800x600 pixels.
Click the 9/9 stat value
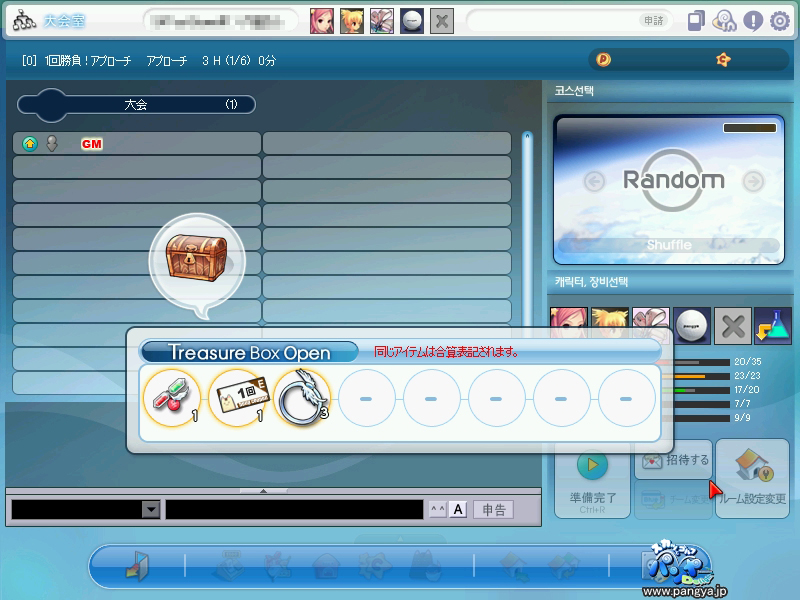tap(742, 417)
